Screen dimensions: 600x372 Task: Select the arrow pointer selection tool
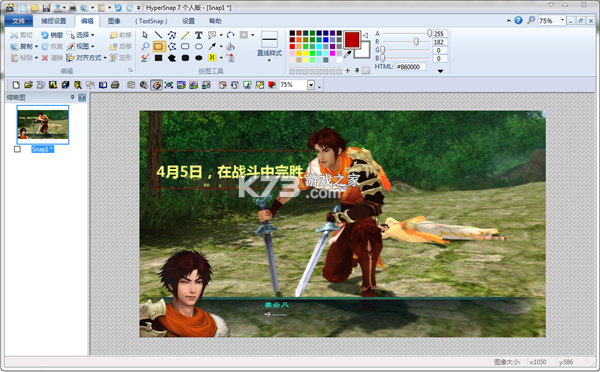(145, 35)
